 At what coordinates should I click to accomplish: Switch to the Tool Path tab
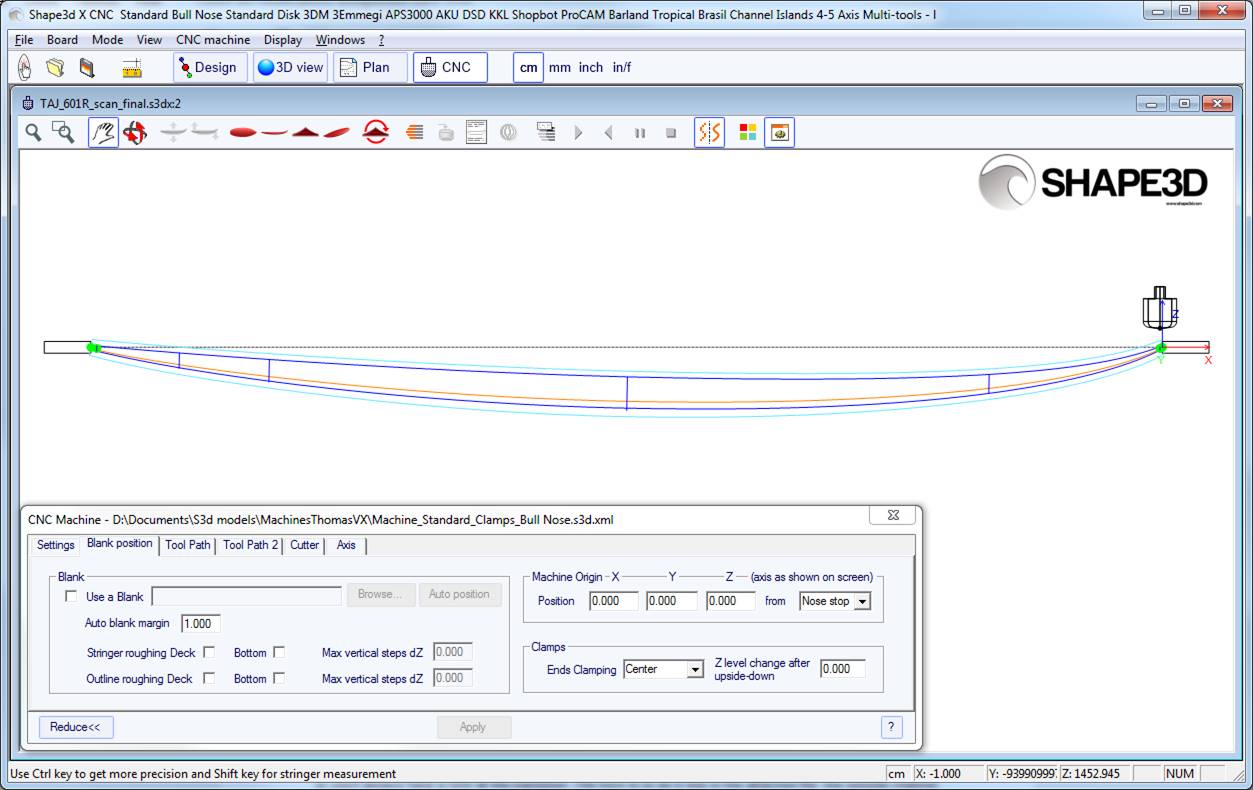[188, 545]
